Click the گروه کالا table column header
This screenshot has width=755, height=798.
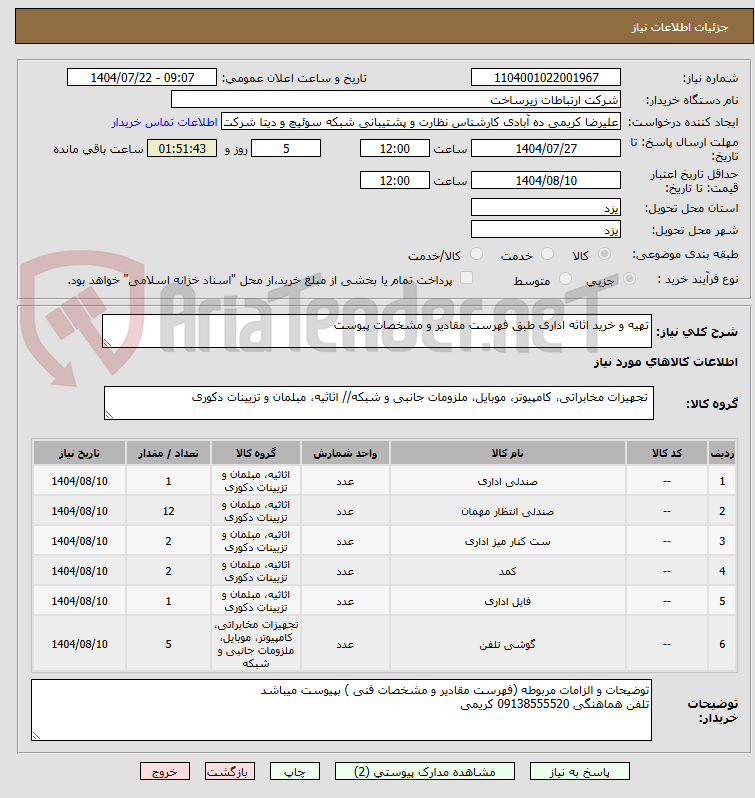[256, 453]
